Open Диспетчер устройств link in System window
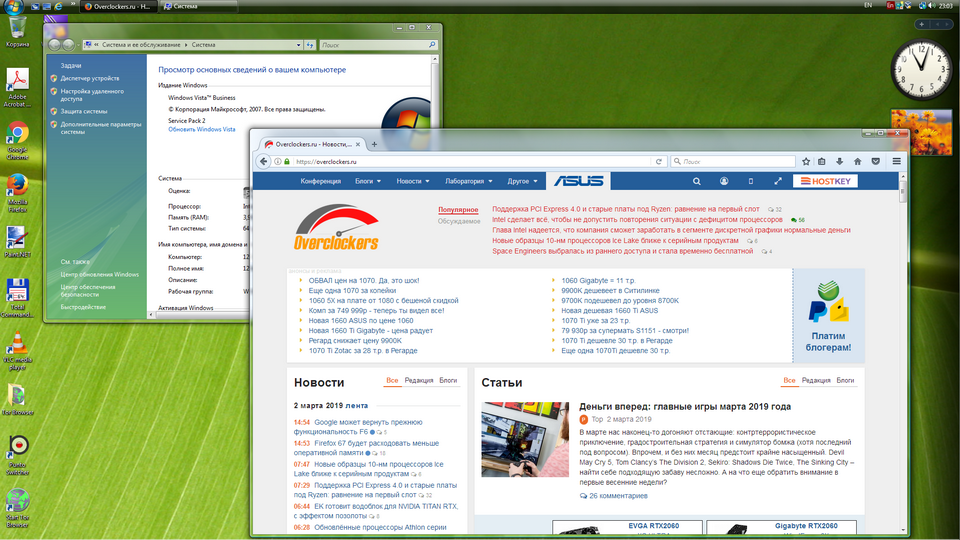Image resolution: width=960 pixels, height=540 pixels. pos(89,78)
